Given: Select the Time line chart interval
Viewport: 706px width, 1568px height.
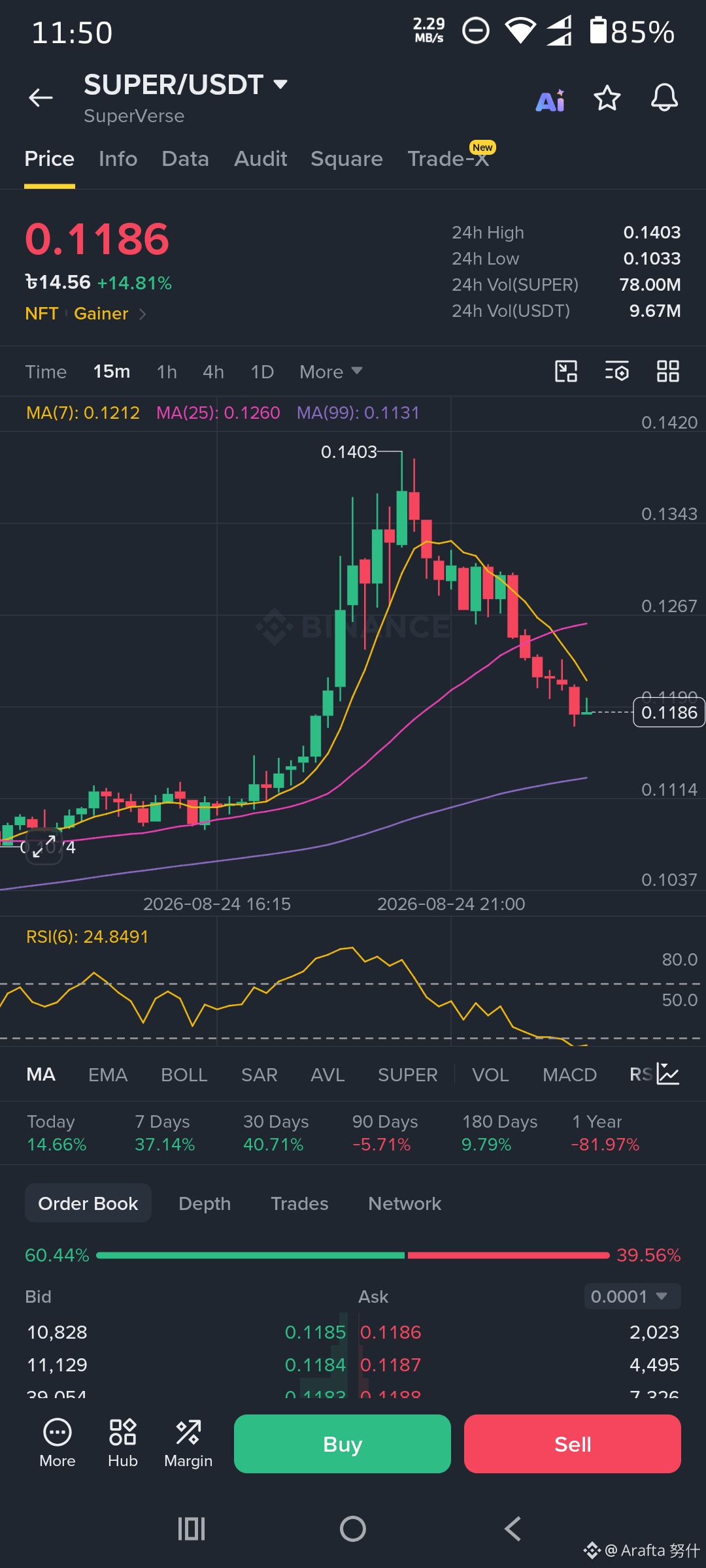Looking at the screenshot, I should pyautogui.click(x=46, y=372).
